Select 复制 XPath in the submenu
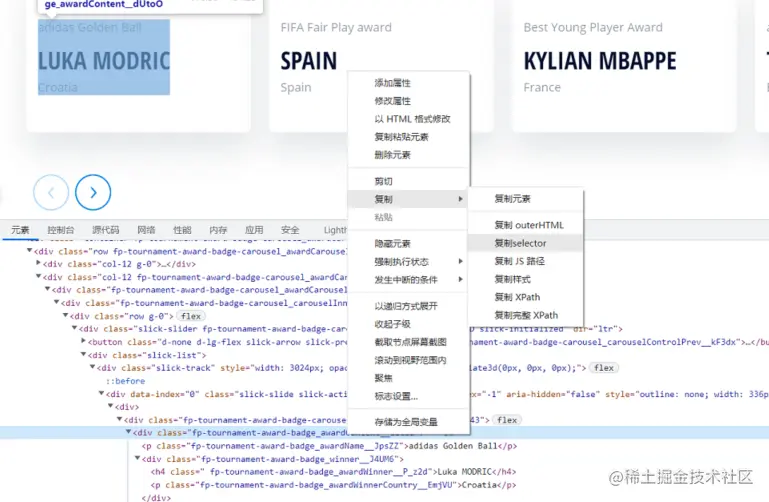 pos(526,297)
